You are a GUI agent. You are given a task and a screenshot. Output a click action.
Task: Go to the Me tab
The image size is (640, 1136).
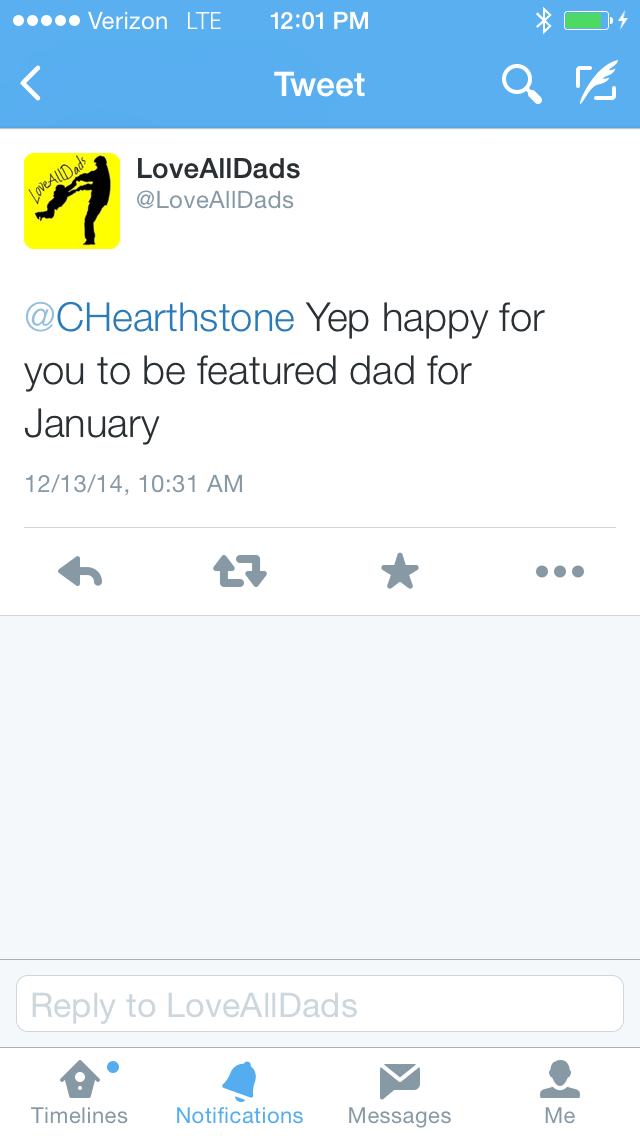pyautogui.click(x=560, y=1092)
